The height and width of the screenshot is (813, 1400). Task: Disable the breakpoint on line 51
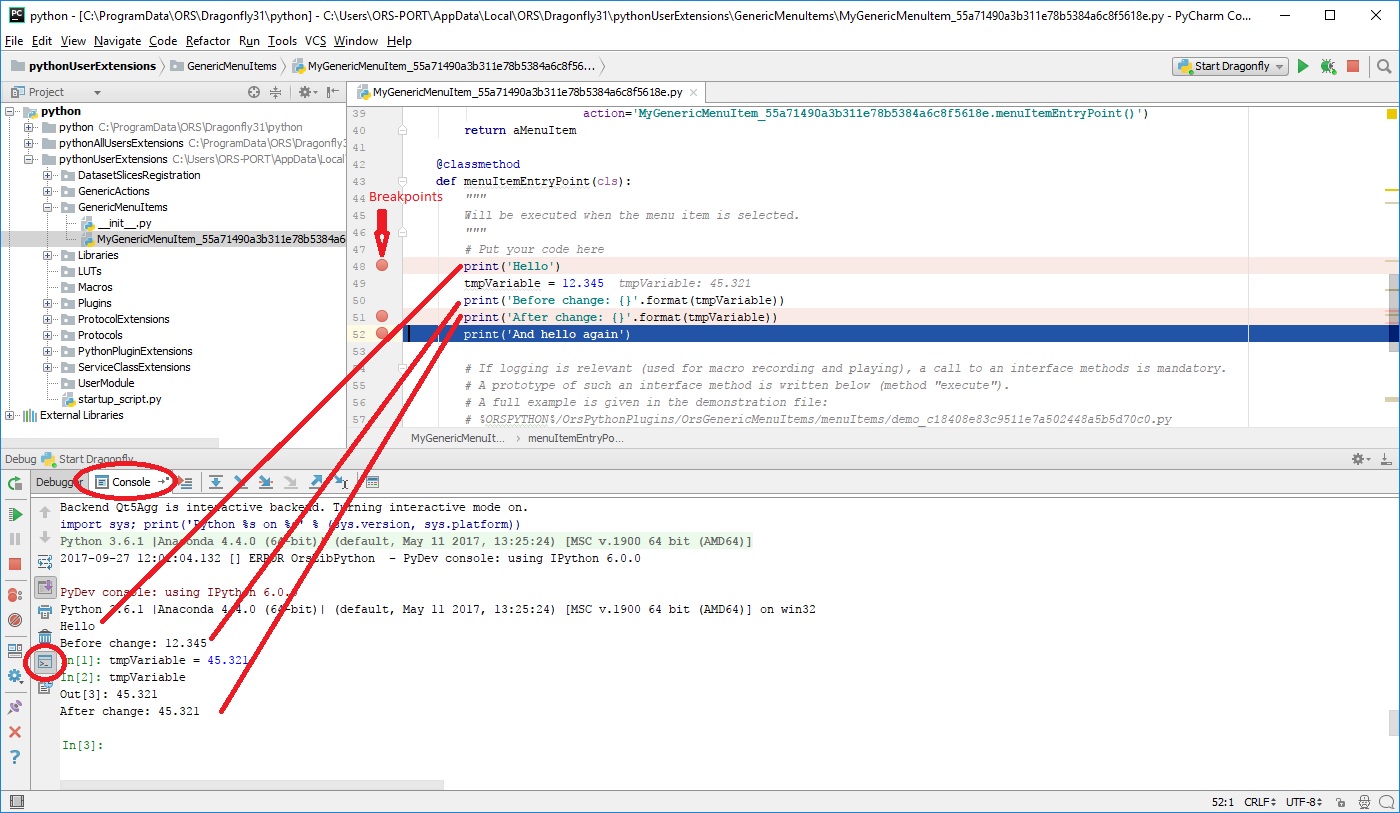(x=382, y=316)
